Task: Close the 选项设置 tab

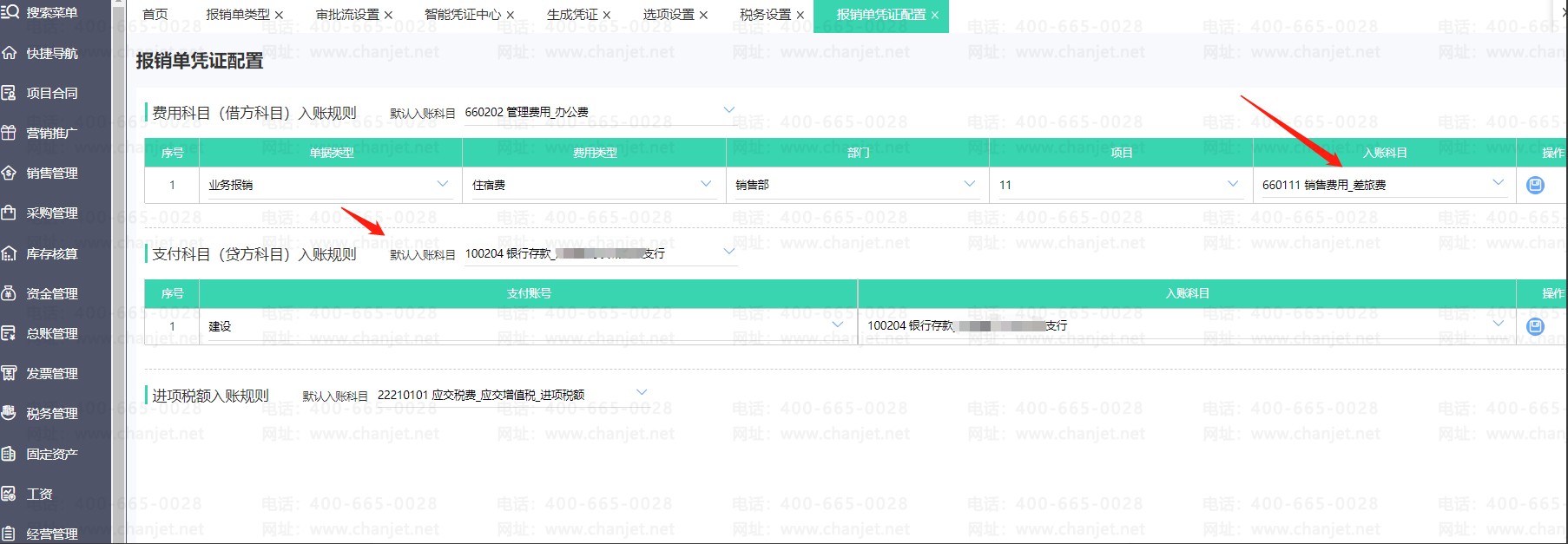Action: tap(703, 15)
